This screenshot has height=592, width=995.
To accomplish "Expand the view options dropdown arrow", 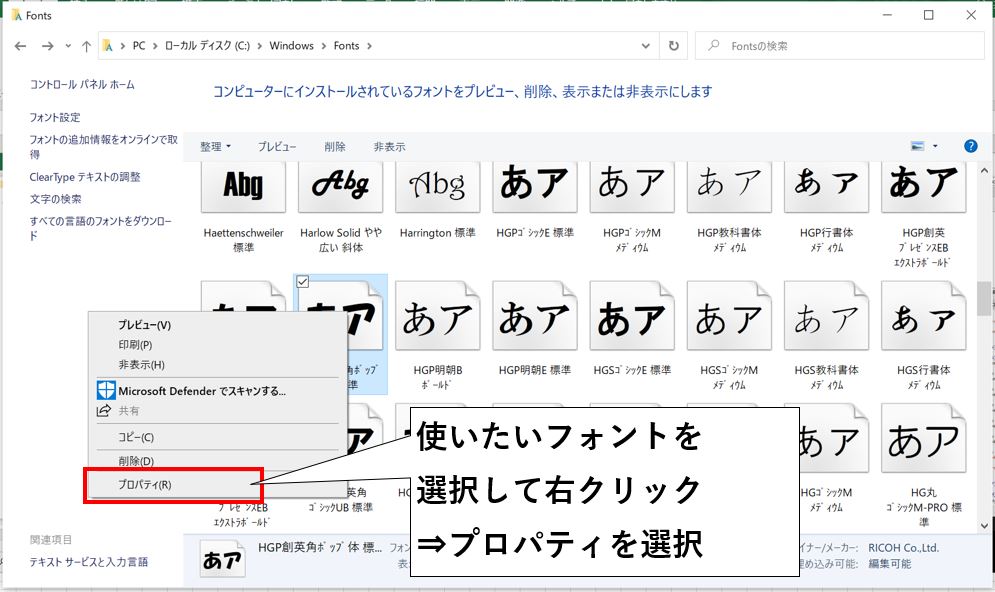I will tap(936, 146).
